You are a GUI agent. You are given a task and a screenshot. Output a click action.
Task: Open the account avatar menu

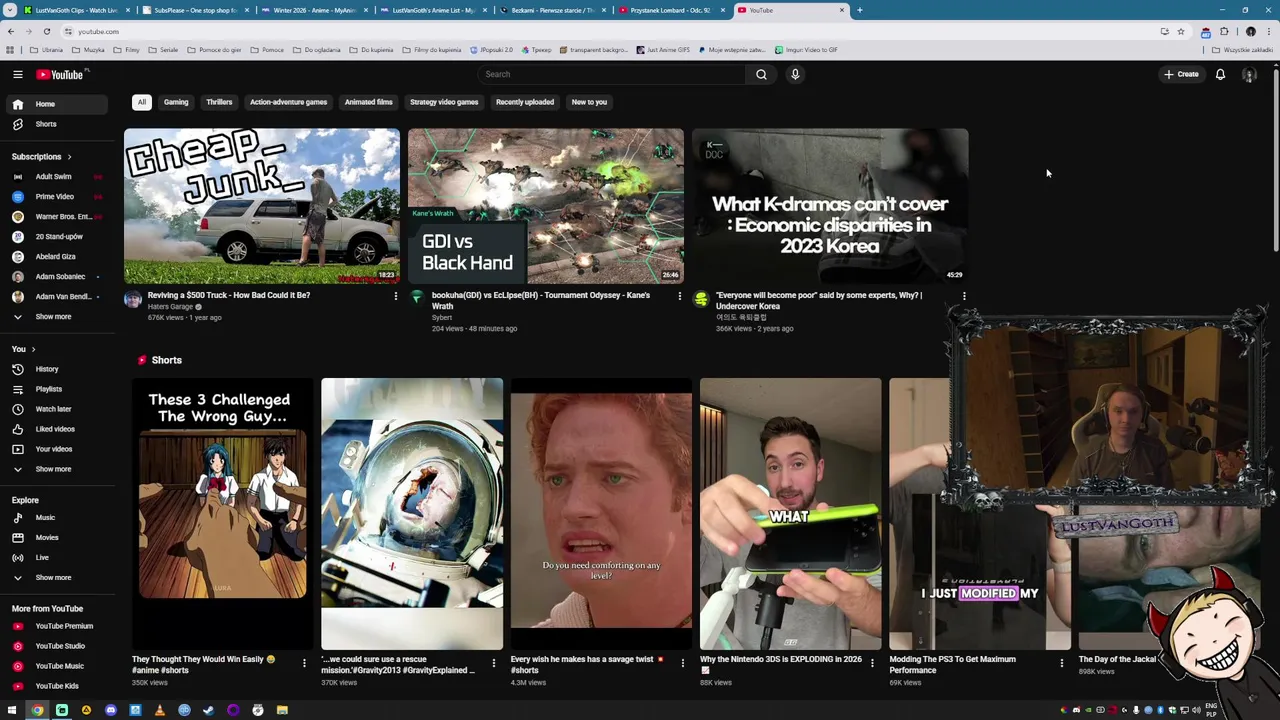pyautogui.click(x=1249, y=74)
